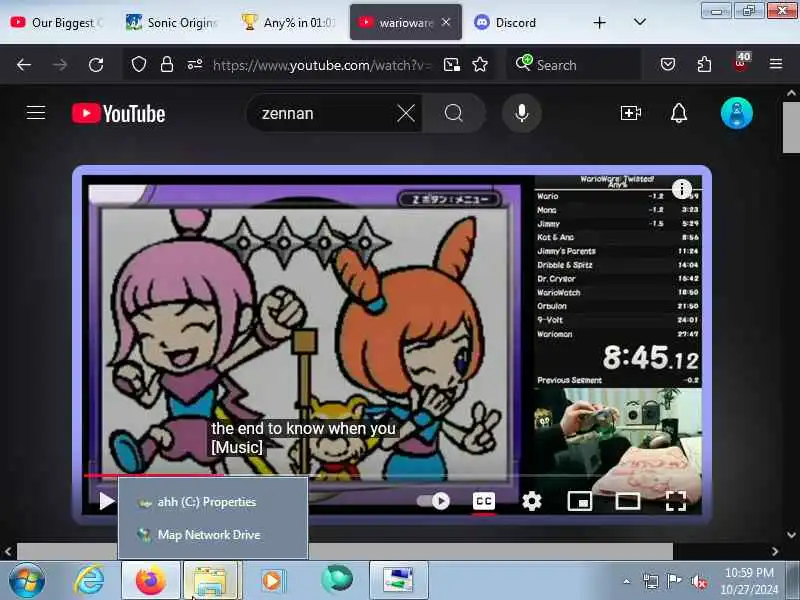Toggle theater mode in the player
This screenshot has height=600, width=800.
(628, 501)
